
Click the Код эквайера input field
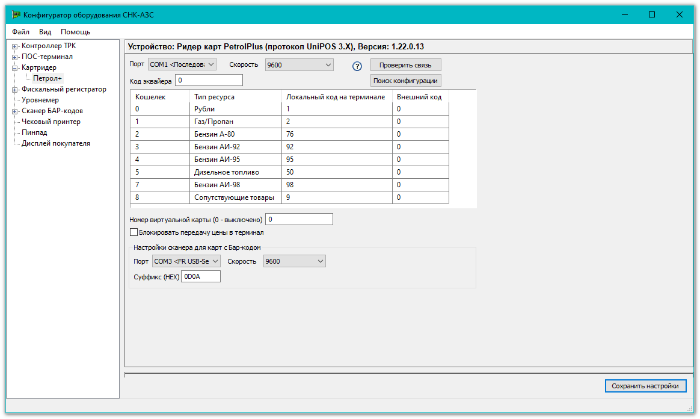[208, 80]
